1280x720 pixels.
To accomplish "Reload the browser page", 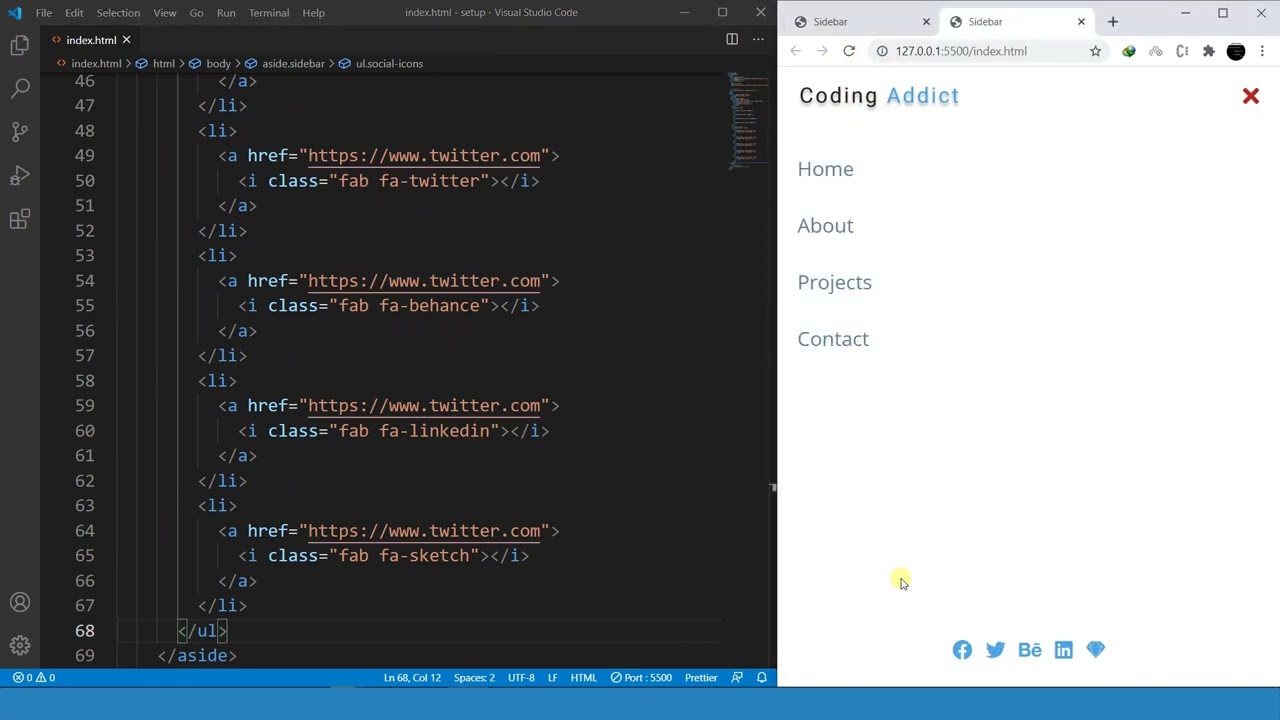I will (x=849, y=51).
